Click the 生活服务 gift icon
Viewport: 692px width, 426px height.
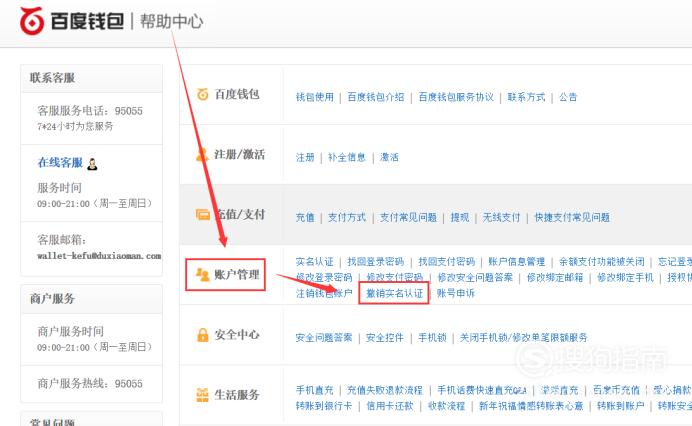point(202,395)
